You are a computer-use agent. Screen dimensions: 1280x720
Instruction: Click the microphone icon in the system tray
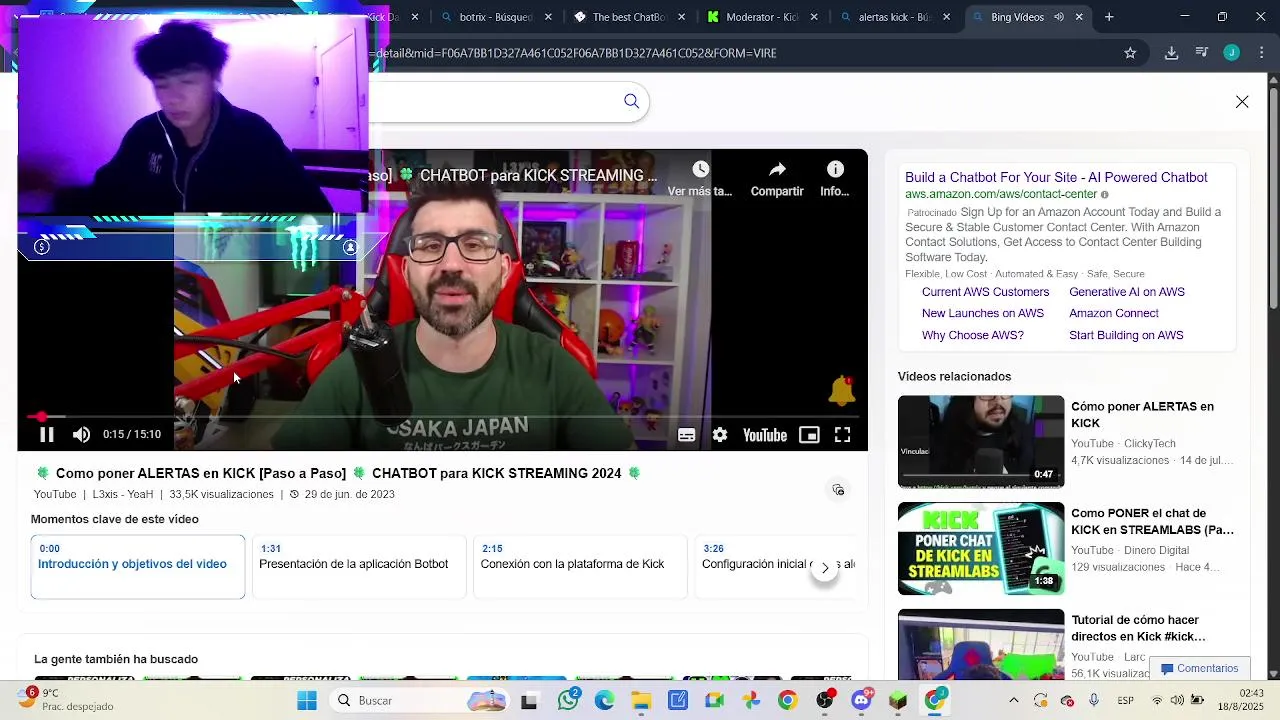1094,700
